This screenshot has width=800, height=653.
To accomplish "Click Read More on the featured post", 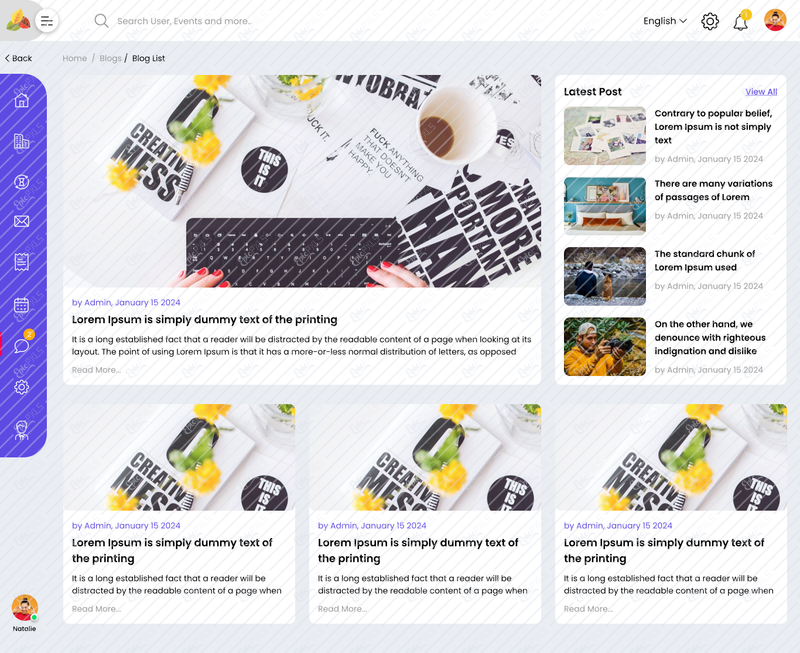I will [96, 370].
